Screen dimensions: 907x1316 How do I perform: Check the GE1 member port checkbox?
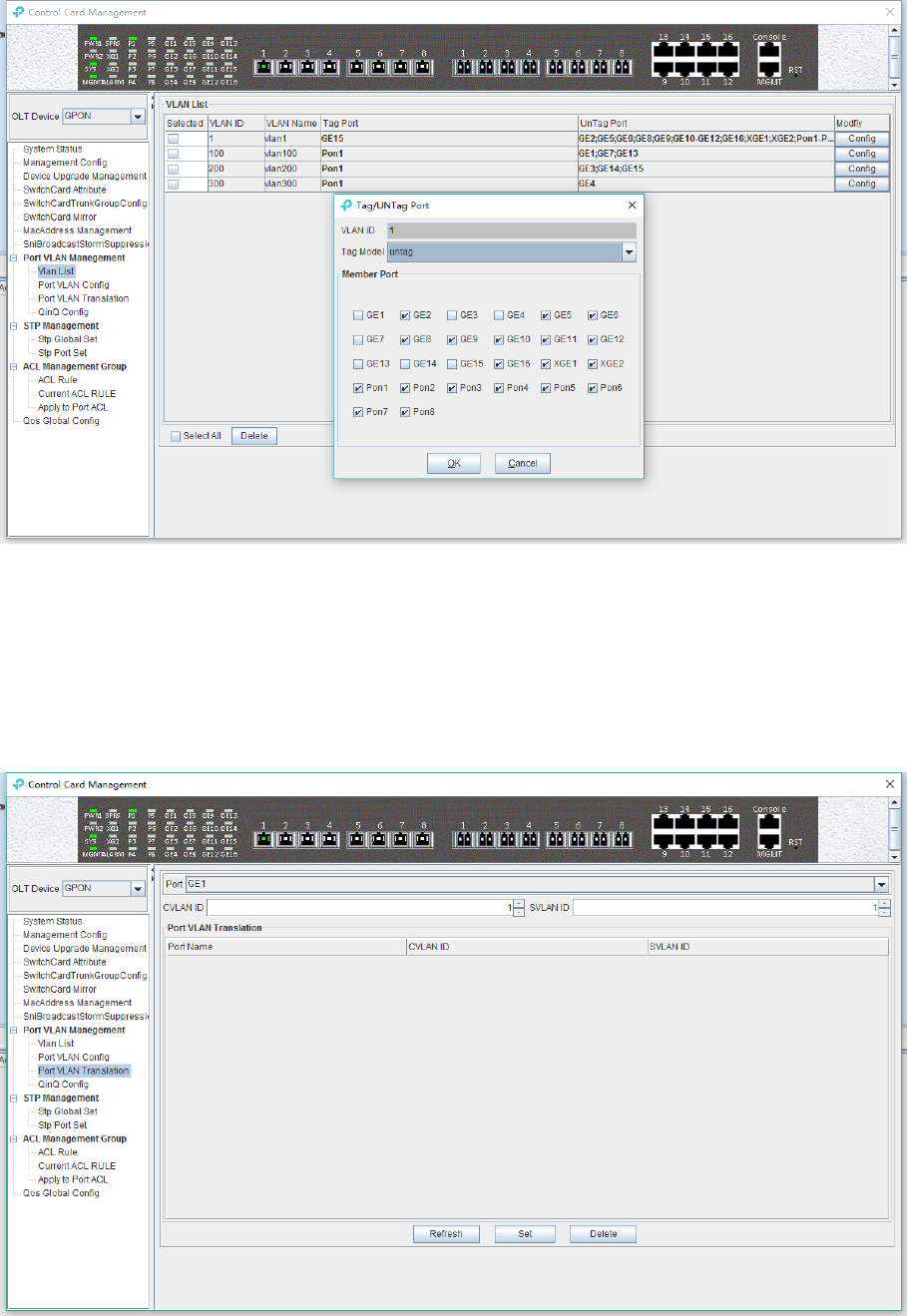click(358, 315)
